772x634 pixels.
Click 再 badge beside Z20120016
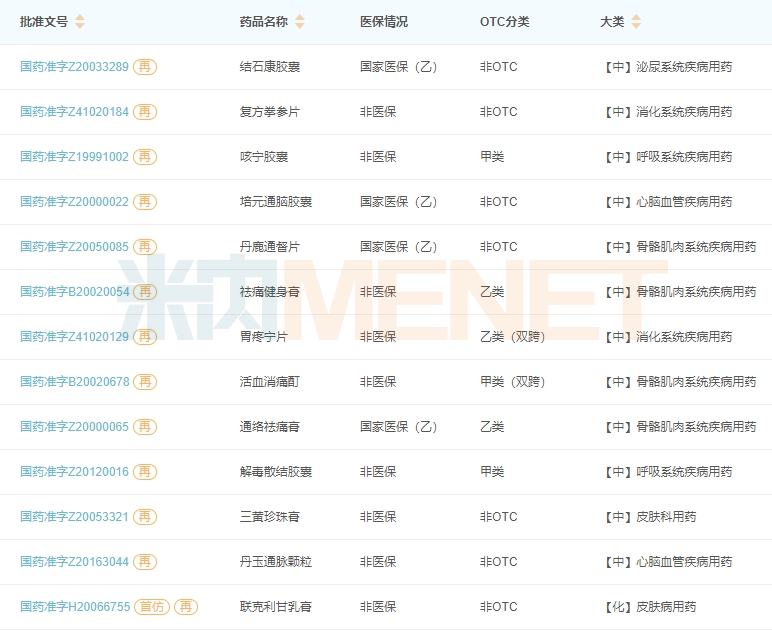(x=145, y=472)
